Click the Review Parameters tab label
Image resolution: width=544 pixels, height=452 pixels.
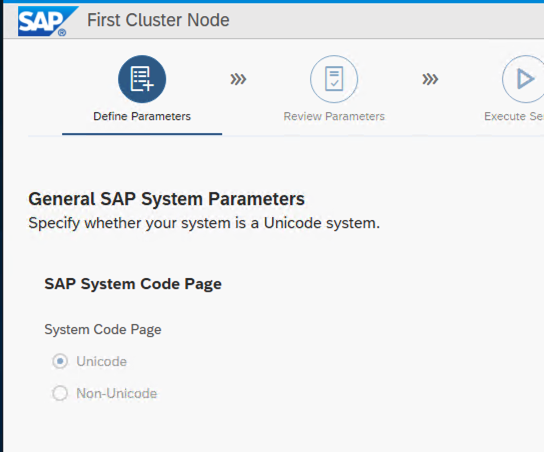(x=334, y=116)
